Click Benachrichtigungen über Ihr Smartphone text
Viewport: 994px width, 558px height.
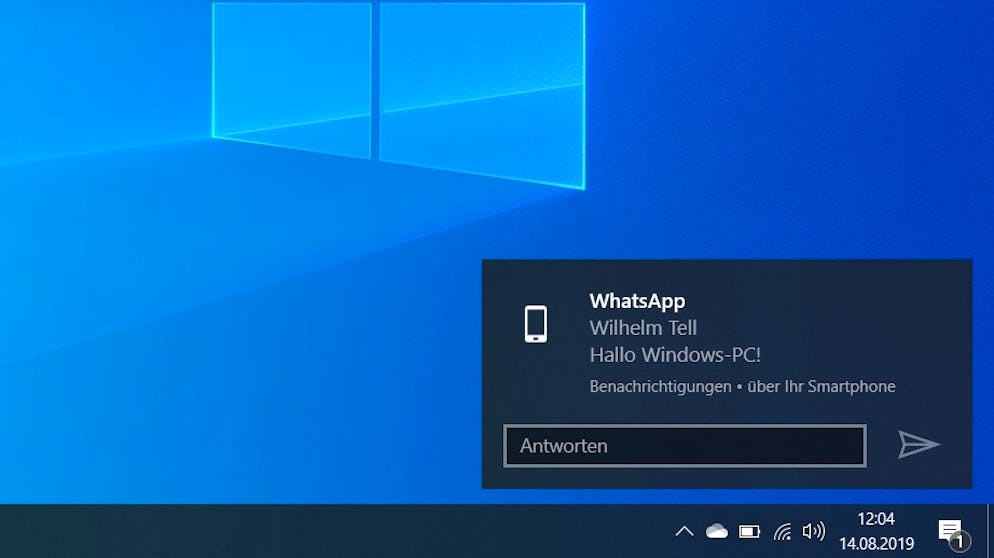click(x=742, y=386)
